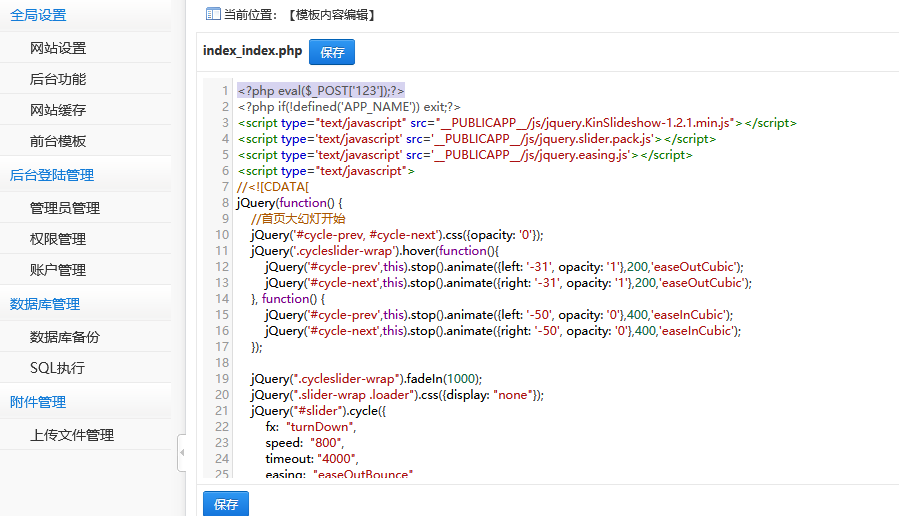Viewport: 899px width, 516px height.
Task: Click the css({opacity: '0'}) code line
Action: point(397,234)
